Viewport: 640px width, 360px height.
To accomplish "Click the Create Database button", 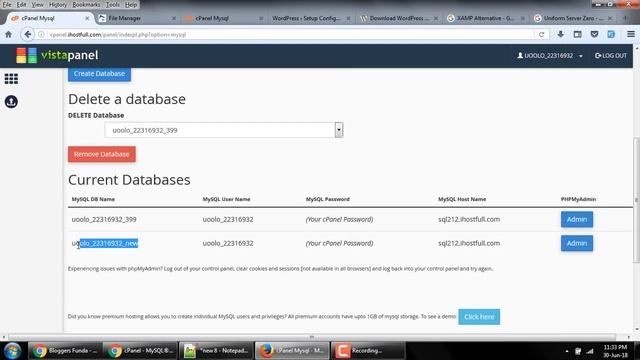I will pos(99,74).
